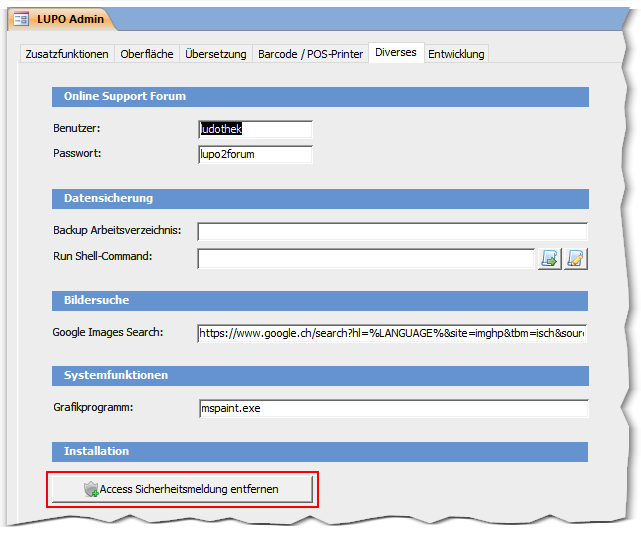The image size is (641, 536).
Task: Click the Backup Arbeitsverzeichnis: label
Action: [117, 230]
